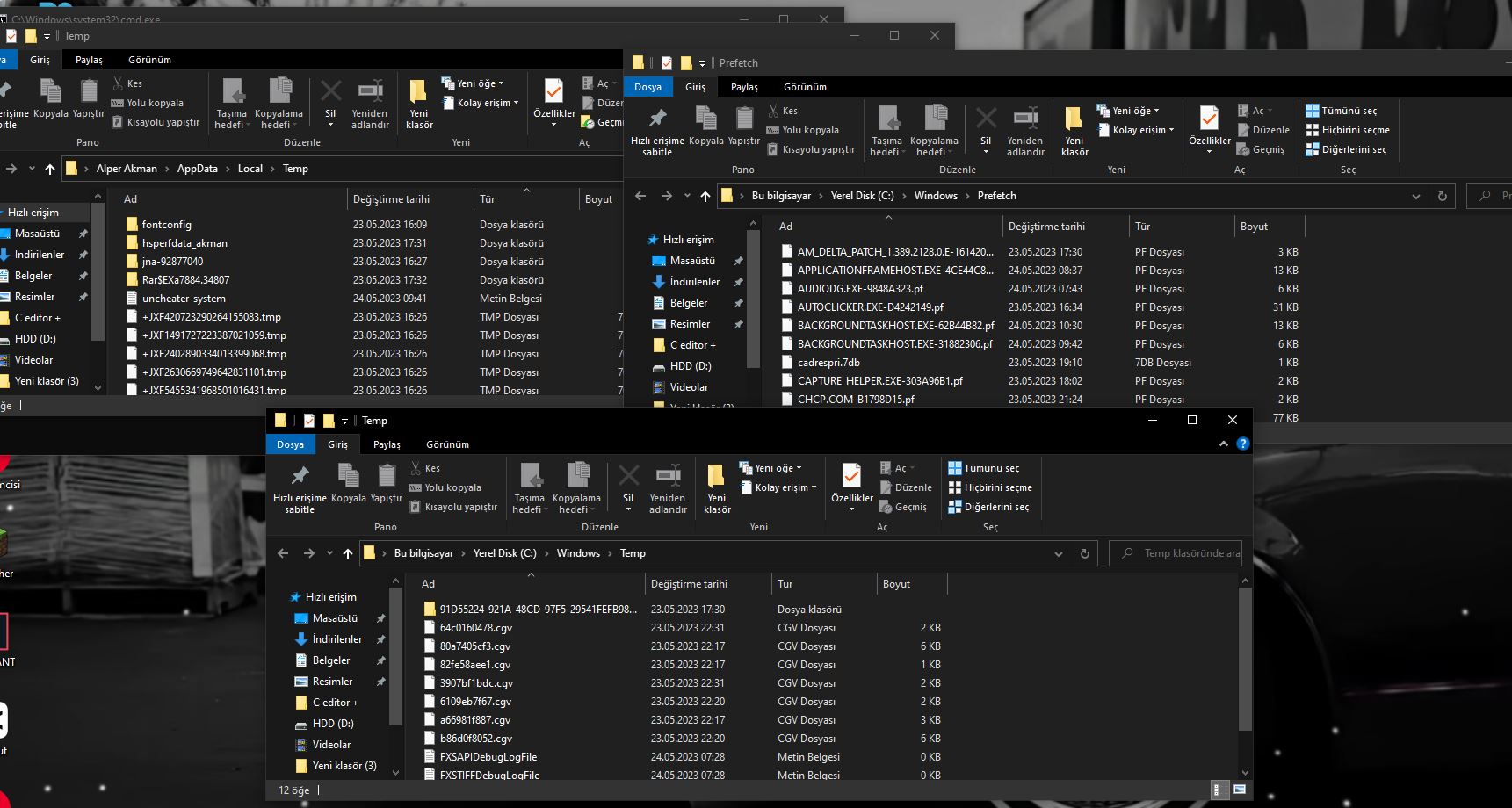Open Görünüm tab in Prefetch window
This screenshot has height=808, width=1512.
[805, 87]
